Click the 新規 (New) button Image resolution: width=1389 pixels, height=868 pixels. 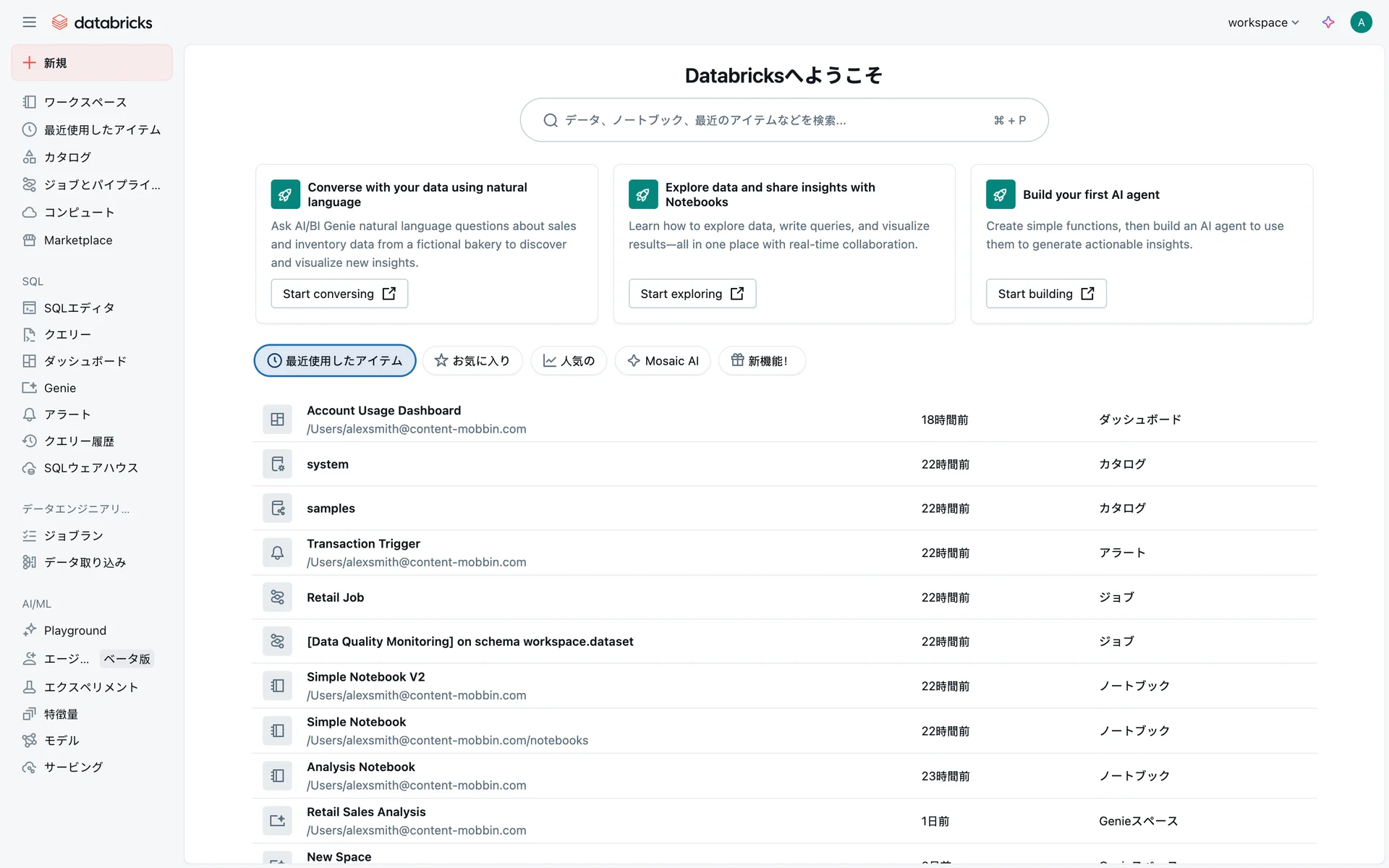click(92, 63)
